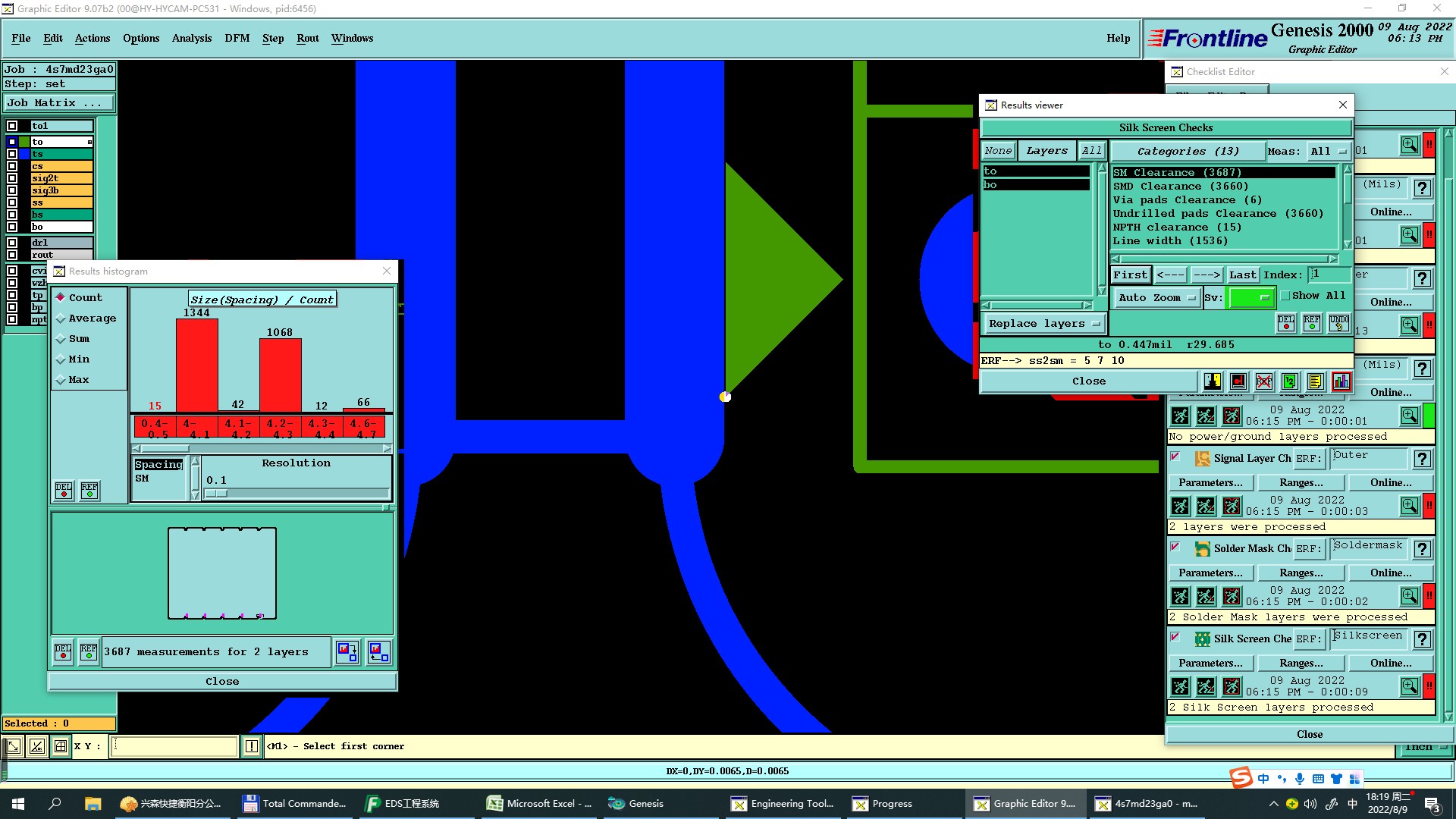Enable the Show All checkbox
The width and height of the screenshot is (1456, 819).
click(1285, 296)
